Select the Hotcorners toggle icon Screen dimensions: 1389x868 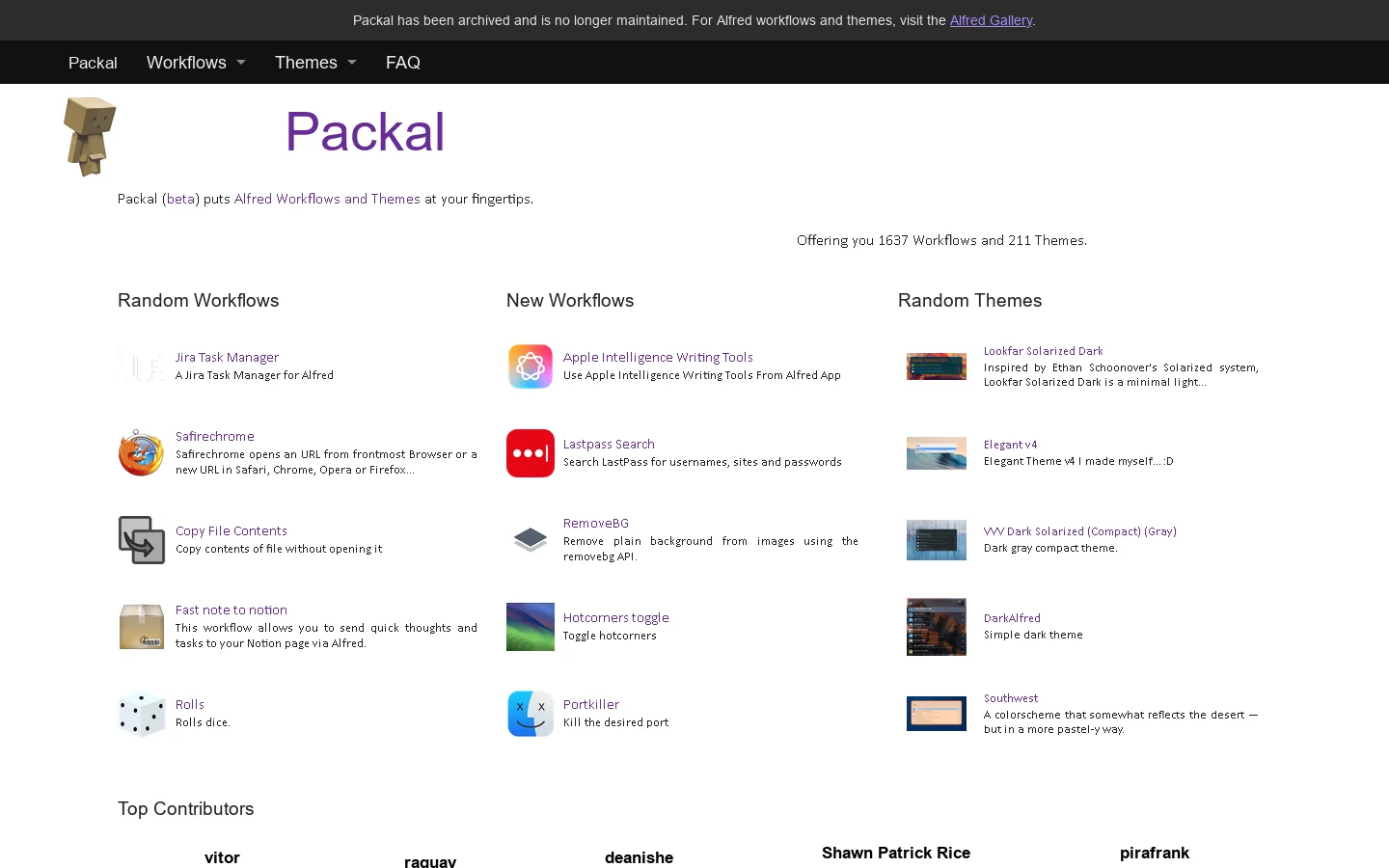(531, 627)
